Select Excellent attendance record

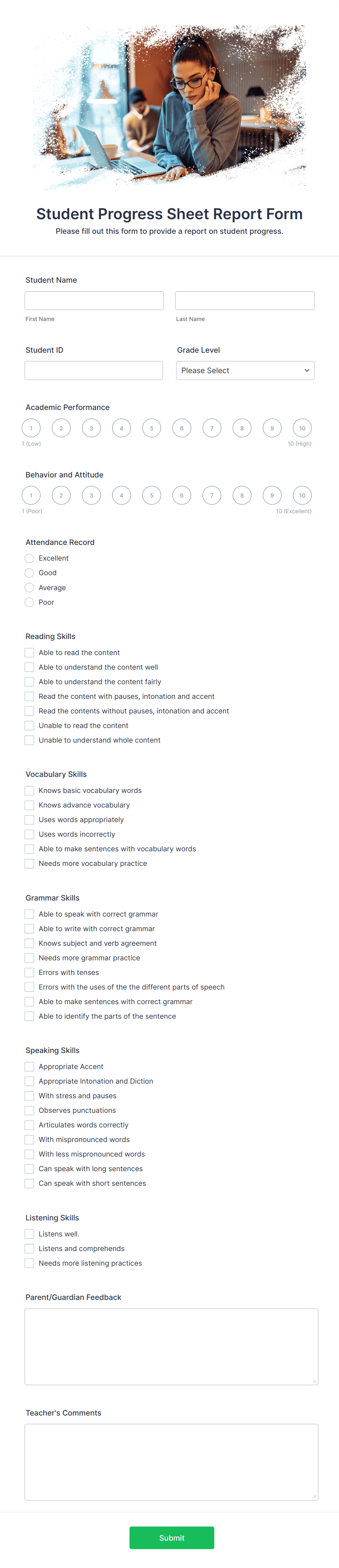tap(29, 558)
